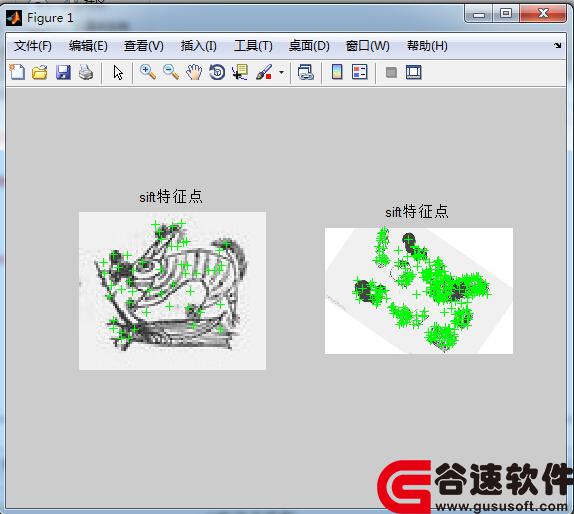Click the MATLAB logo in title bar
This screenshot has width=574, height=514.
[x=14, y=18]
